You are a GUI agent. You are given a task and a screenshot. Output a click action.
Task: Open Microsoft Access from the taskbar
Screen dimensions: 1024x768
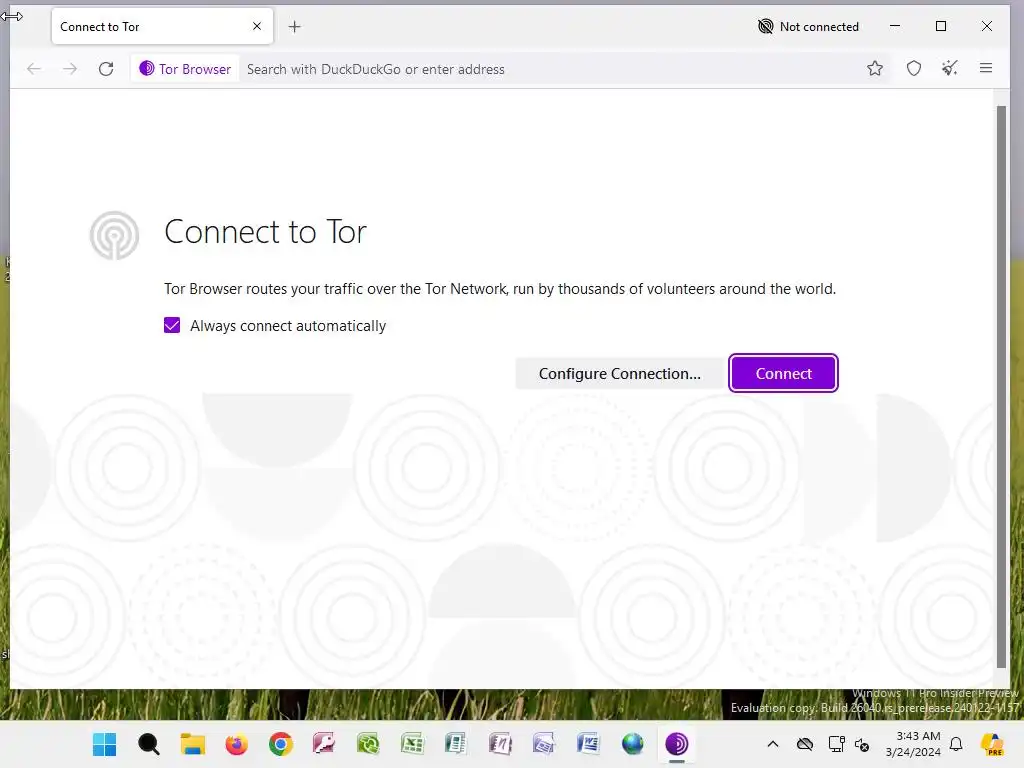[324, 744]
